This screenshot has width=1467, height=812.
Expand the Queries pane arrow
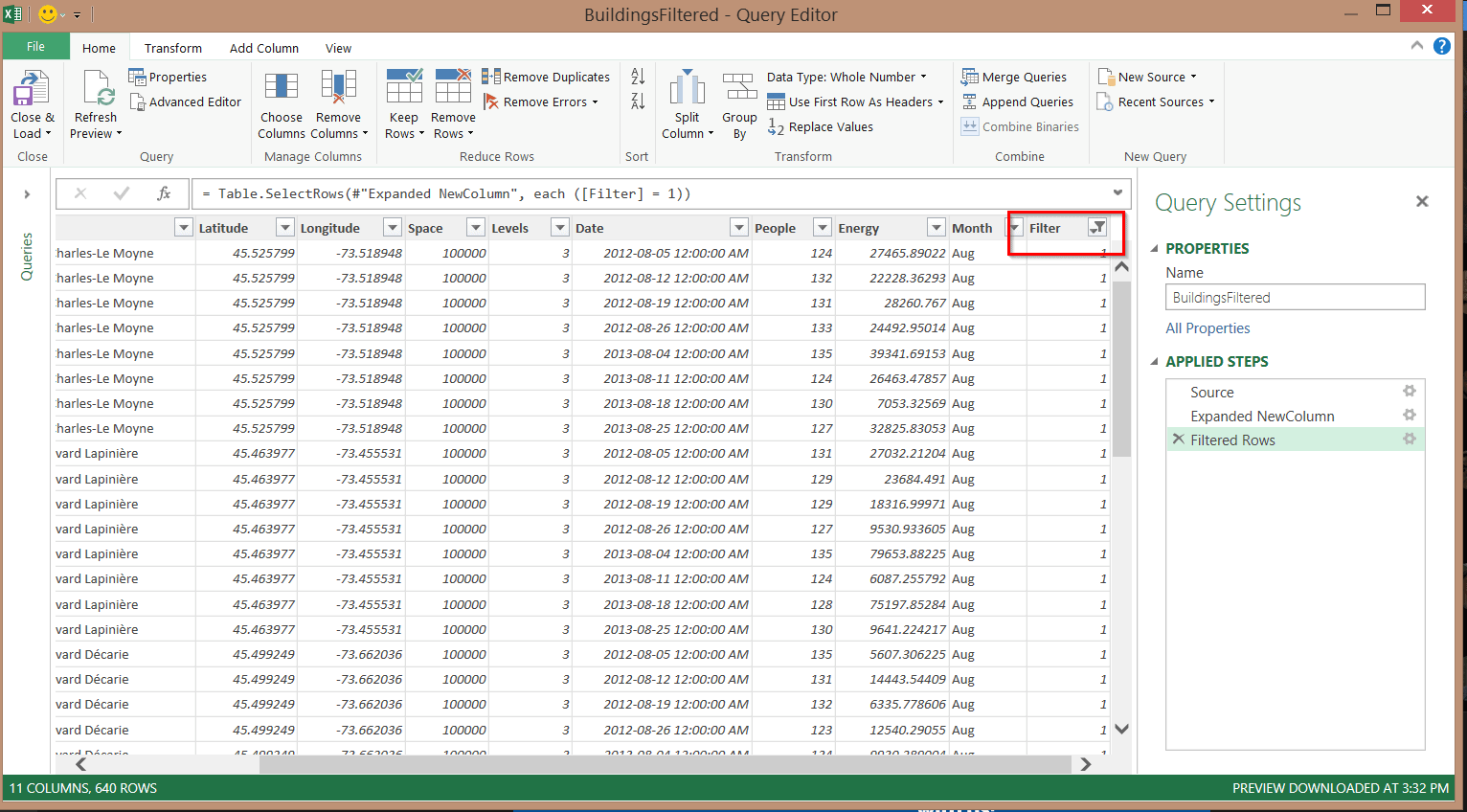pyautogui.click(x=27, y=194)
